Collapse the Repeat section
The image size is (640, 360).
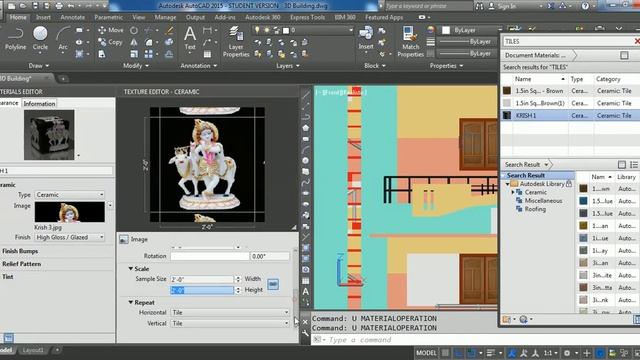pyautogui.click(x=131, y=302)
